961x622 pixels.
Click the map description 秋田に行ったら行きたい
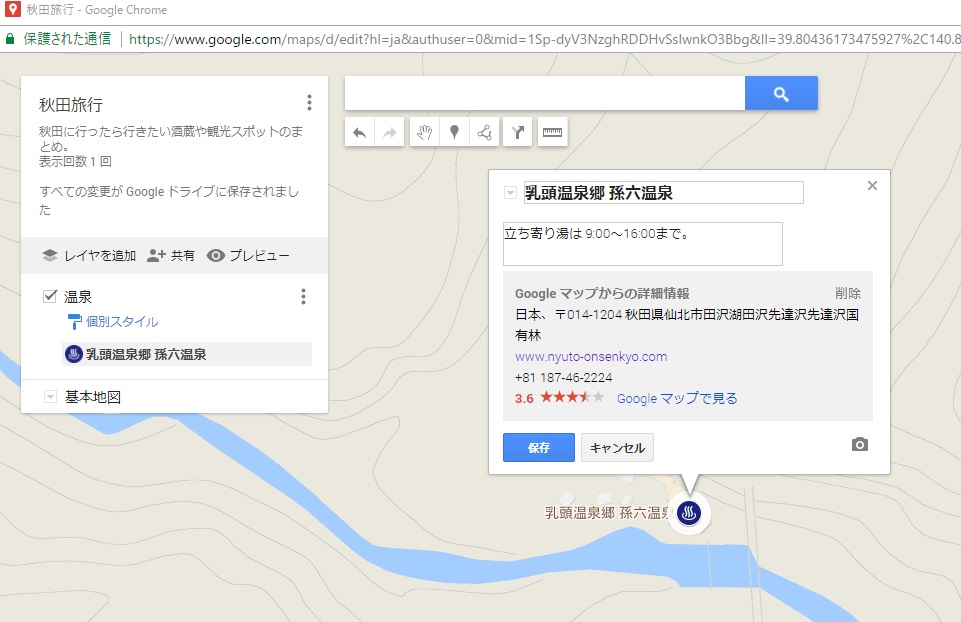[x=171, y=138]
